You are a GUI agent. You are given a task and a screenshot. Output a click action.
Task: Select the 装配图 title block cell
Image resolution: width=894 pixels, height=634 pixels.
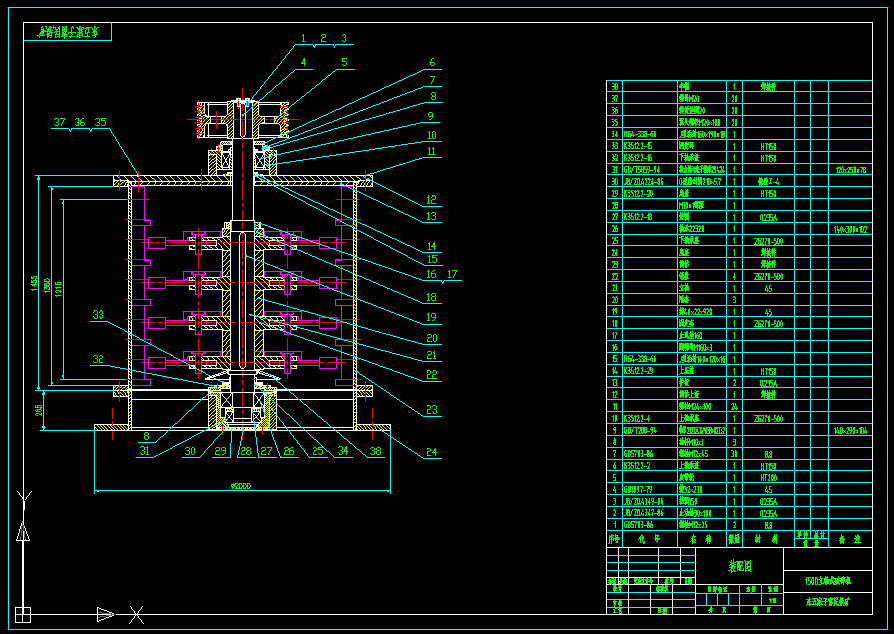(x=739, y=565)
